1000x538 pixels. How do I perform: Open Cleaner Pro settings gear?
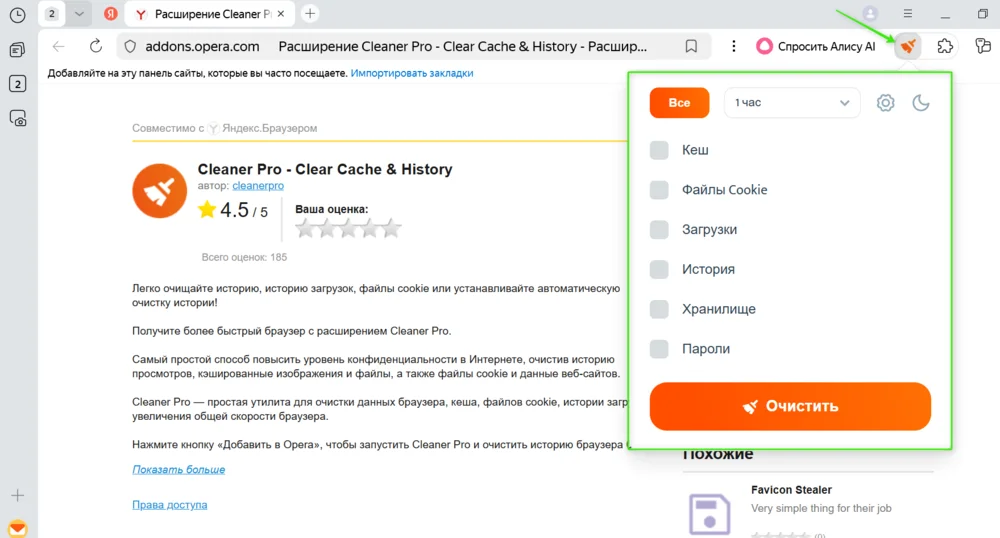click(885, 103)
